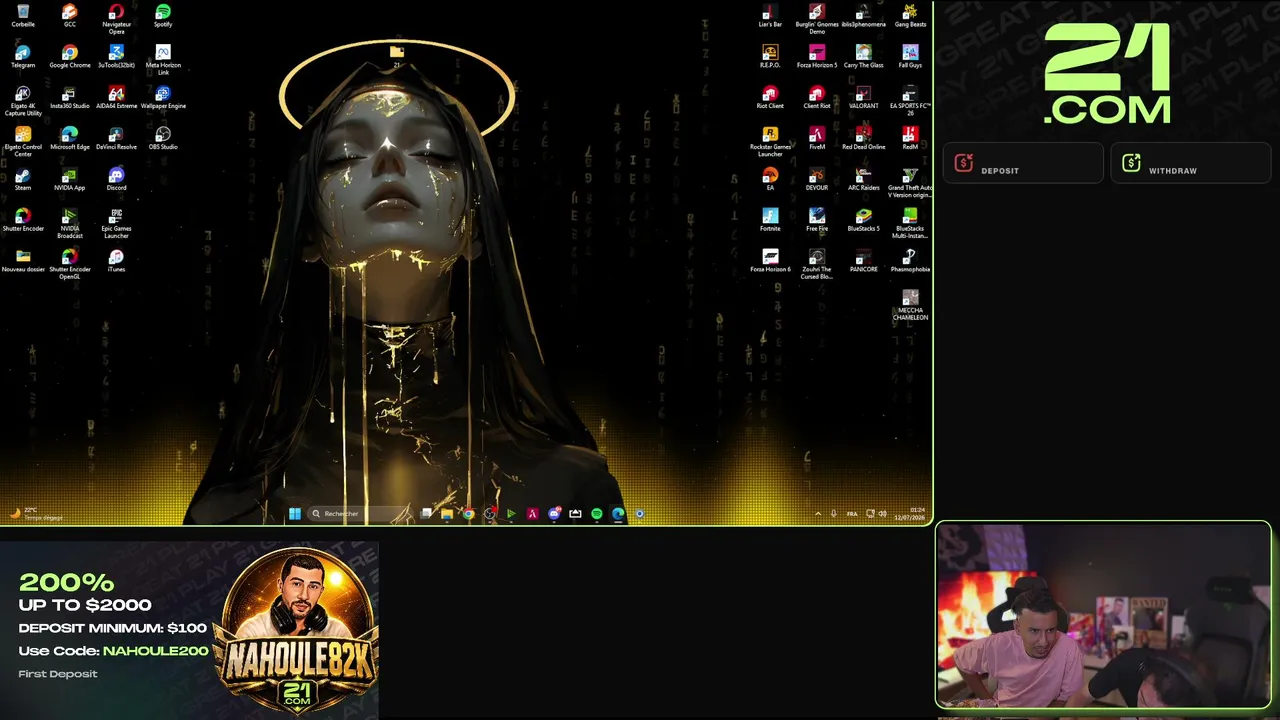
Task: Open the Navigateur Opera desktop shortcut
Action: 117,20
